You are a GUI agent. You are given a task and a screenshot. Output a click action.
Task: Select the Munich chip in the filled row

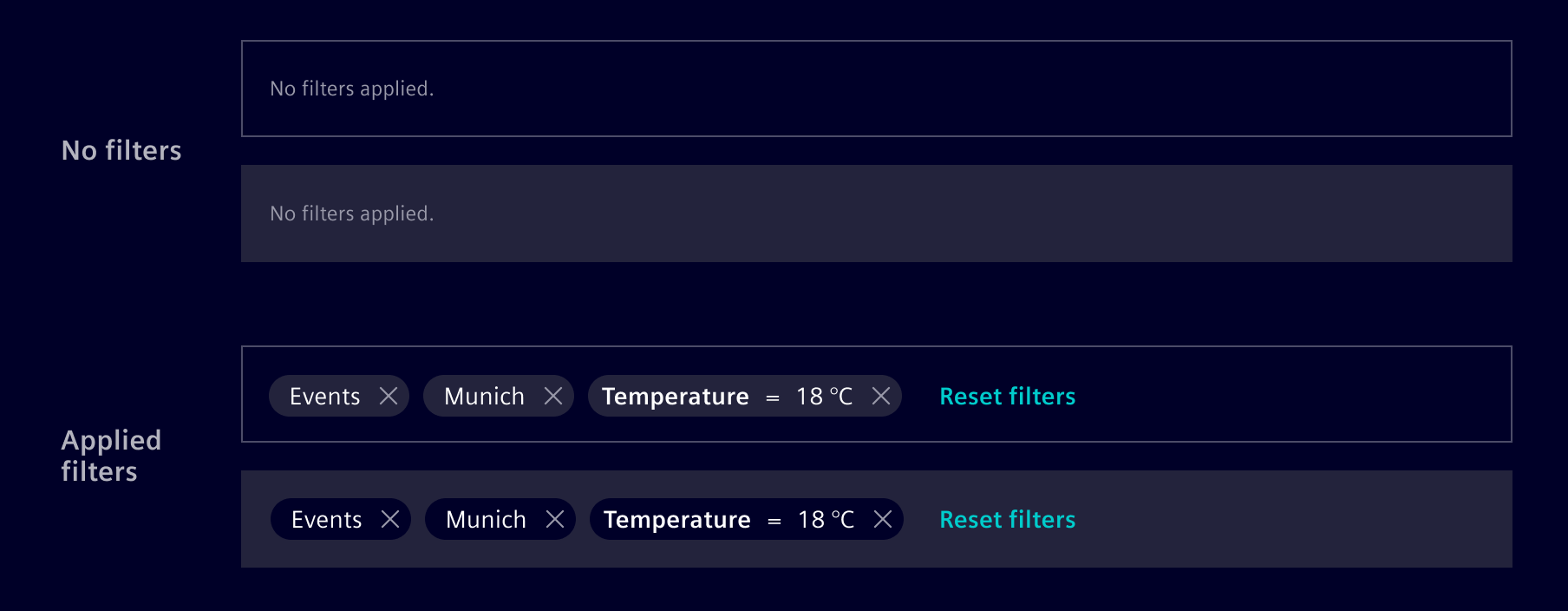486,519
